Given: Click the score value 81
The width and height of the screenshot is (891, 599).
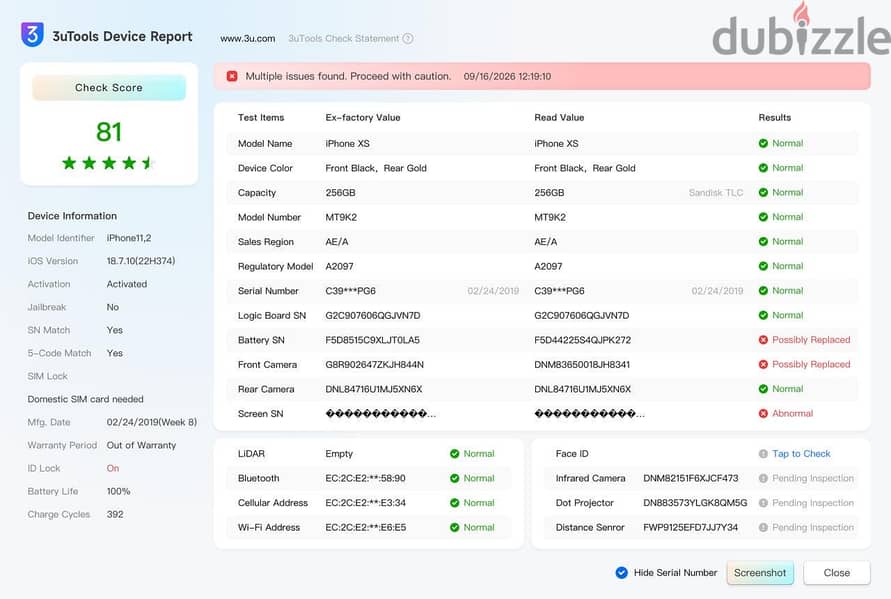Looking at the screenshot, I should pyautogui.click(x=109, y=132).
